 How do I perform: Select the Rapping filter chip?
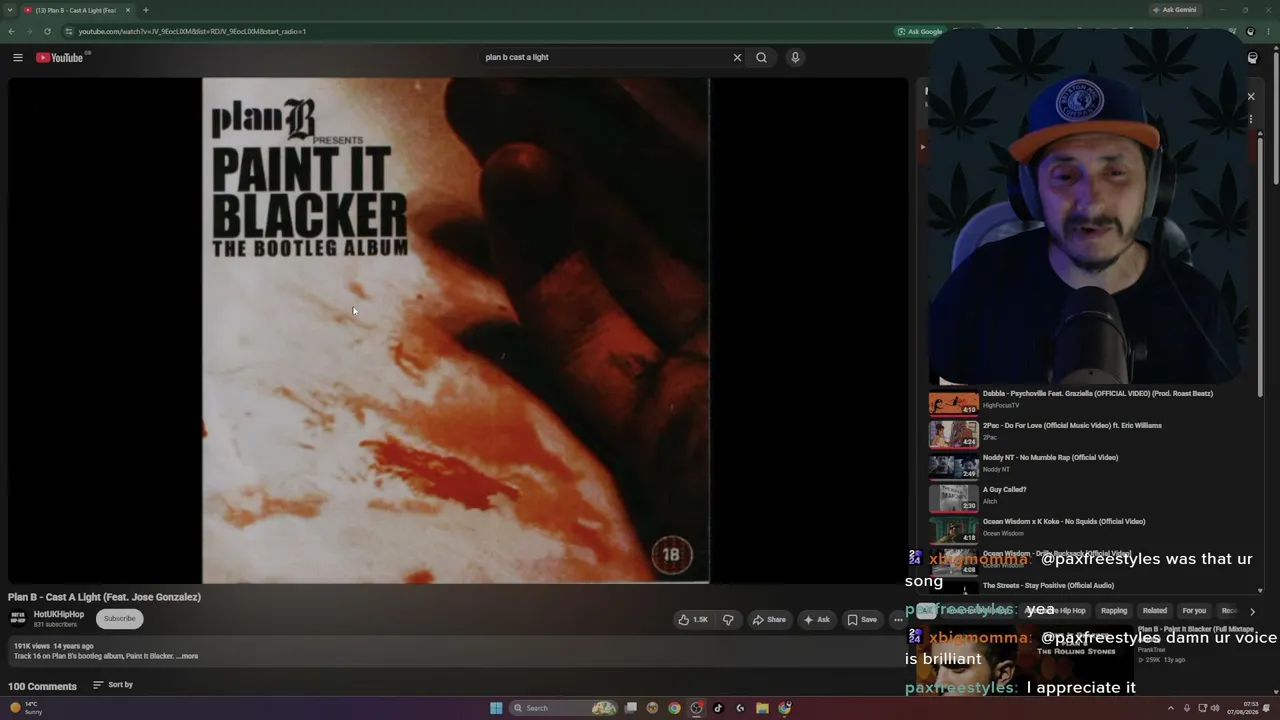(x=1114, y=611)
